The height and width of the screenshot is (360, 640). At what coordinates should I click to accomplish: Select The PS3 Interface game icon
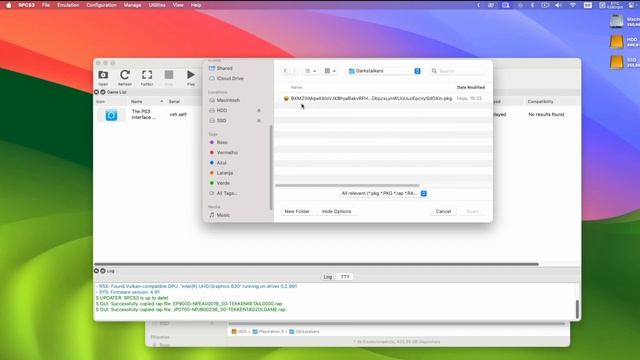(x=111, y=115)
